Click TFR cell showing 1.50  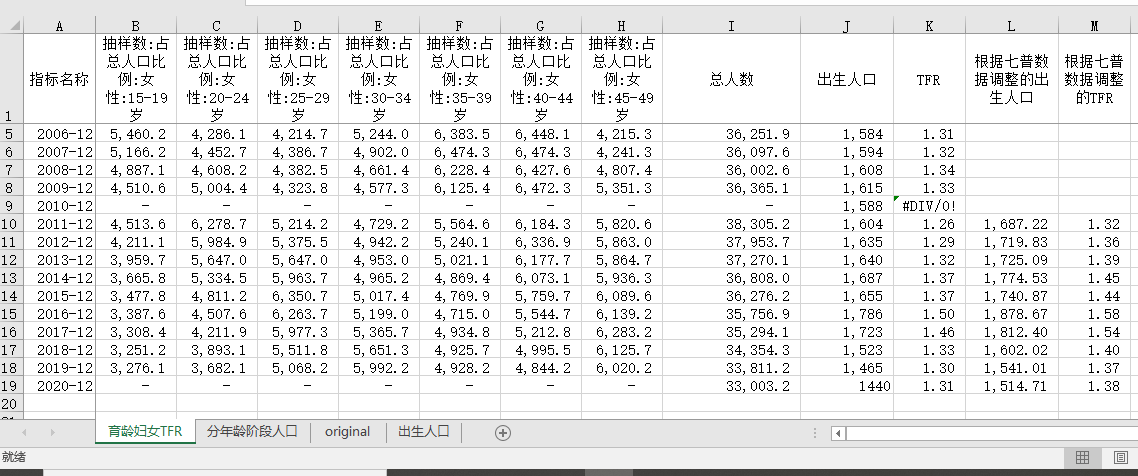coord(929,313)
